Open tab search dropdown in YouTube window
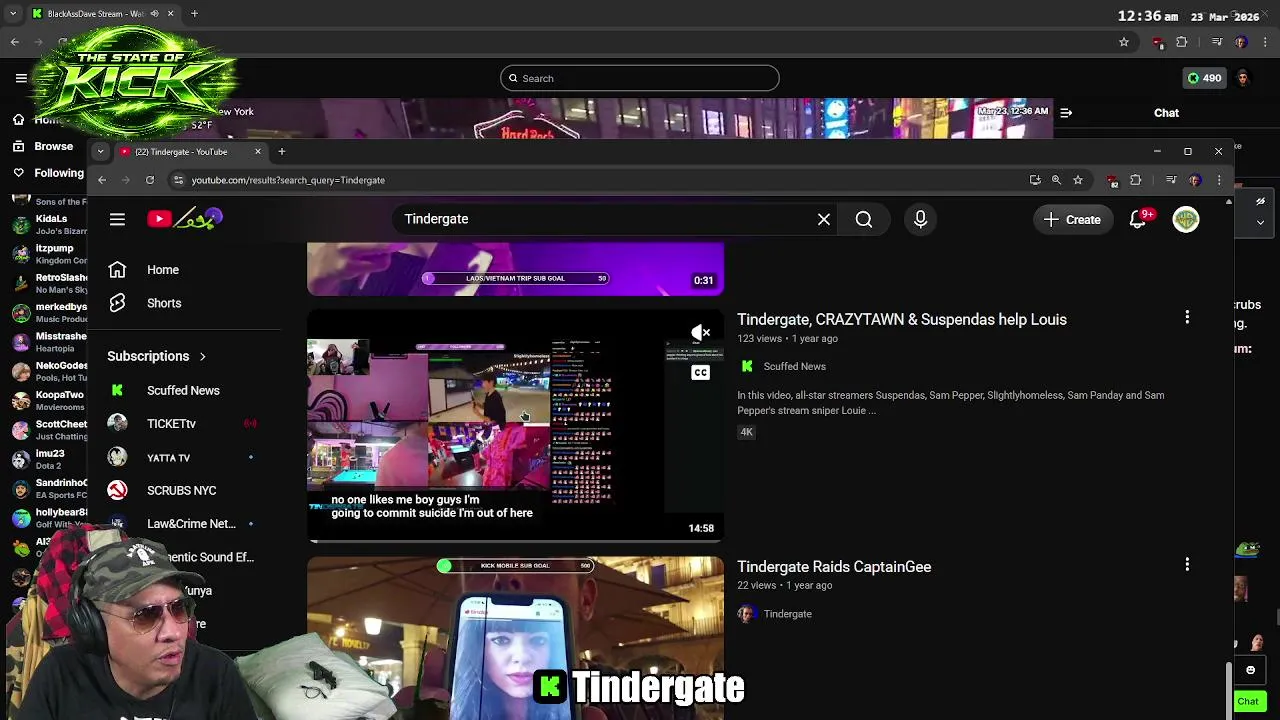 coord(100,152)
